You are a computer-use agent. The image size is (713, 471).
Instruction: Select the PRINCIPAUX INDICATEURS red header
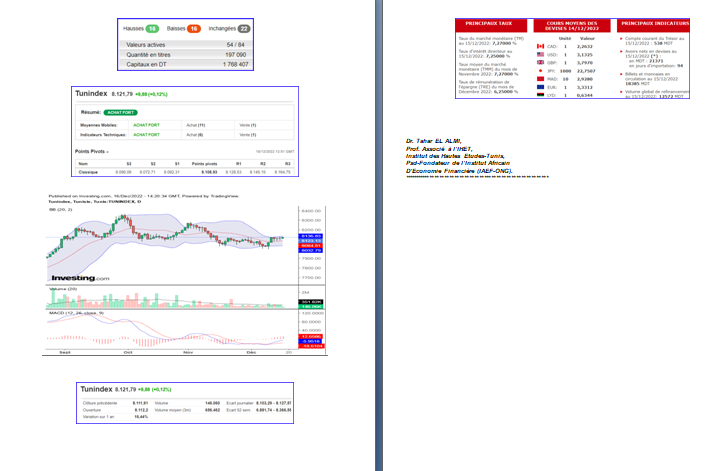coord(653,22)
